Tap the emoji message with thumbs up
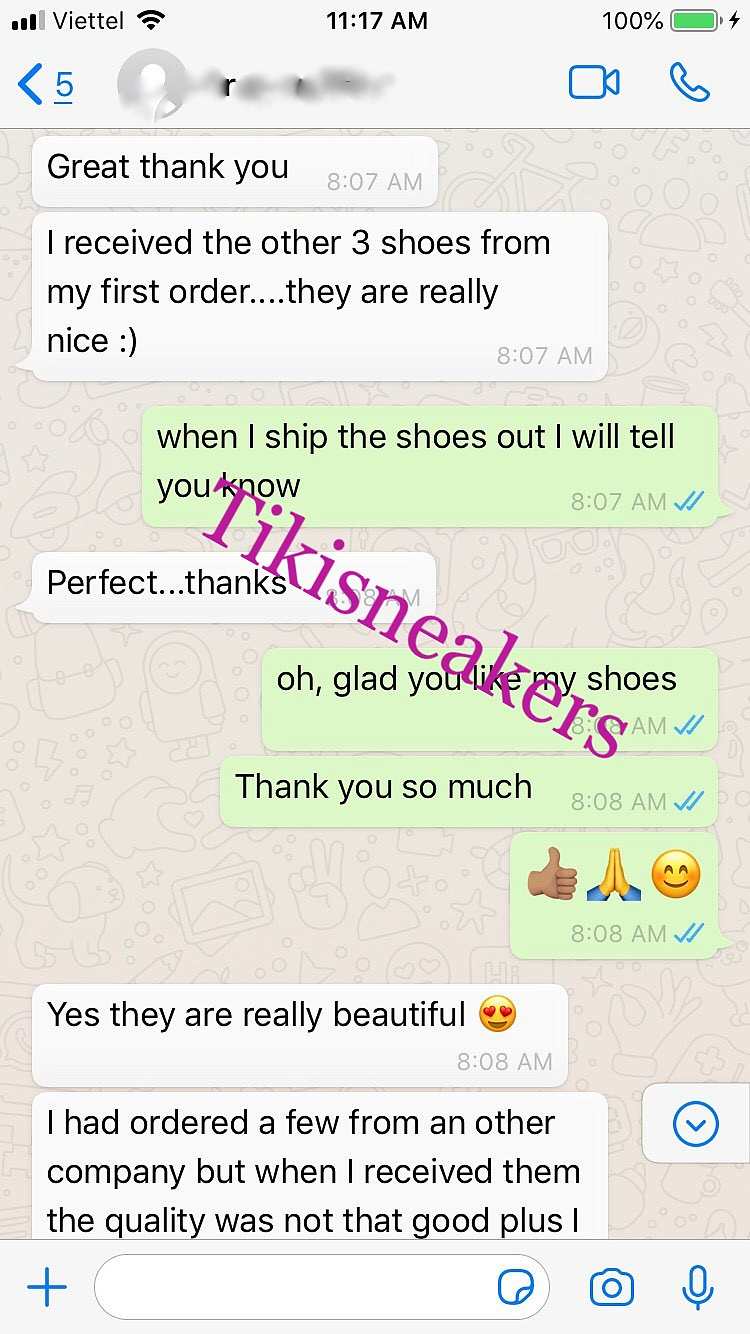 point(614,895)
